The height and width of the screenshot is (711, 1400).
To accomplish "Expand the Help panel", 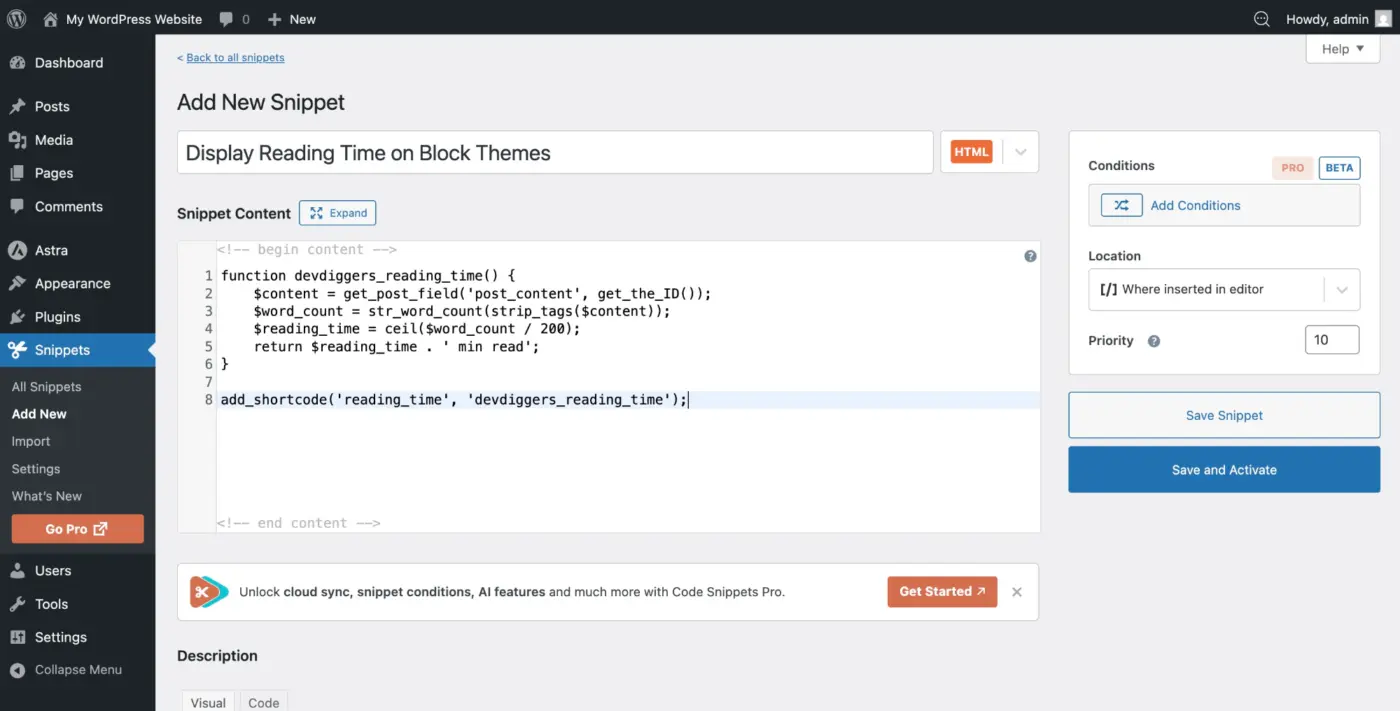I will 1343,49.
